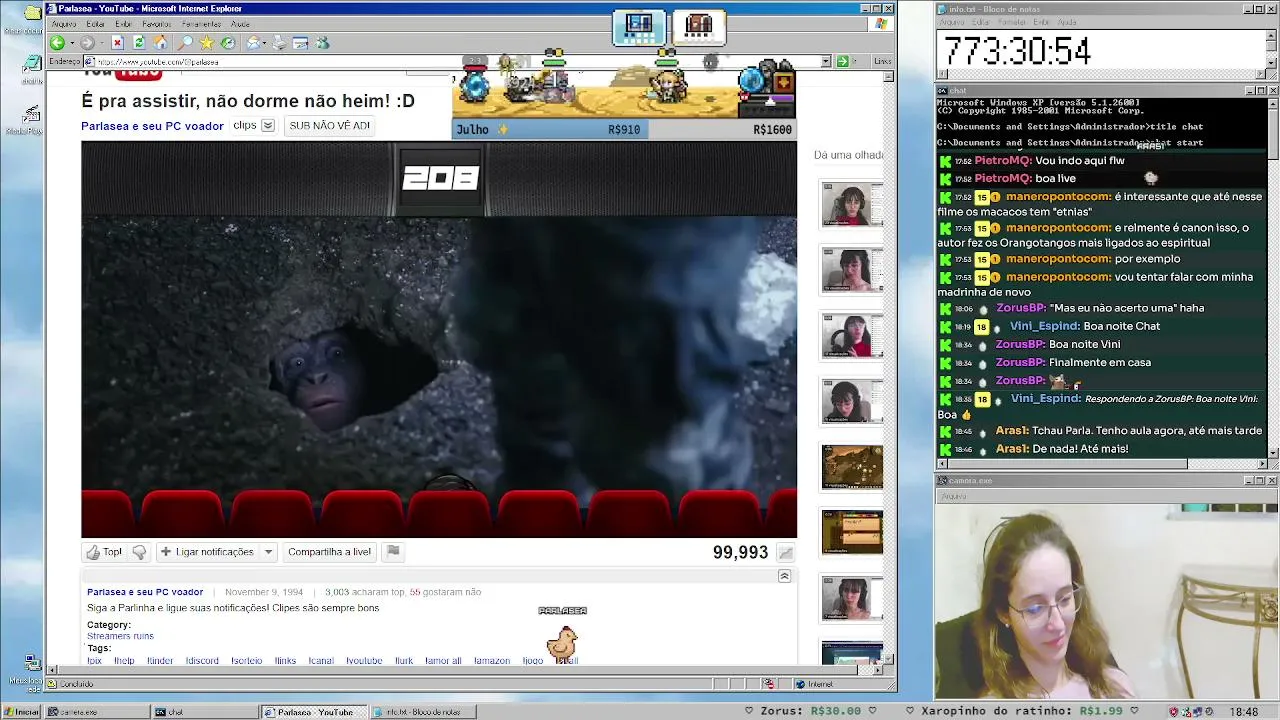Flag the video with the flag icon
The image size is (1280, 720).
[393, 552]
